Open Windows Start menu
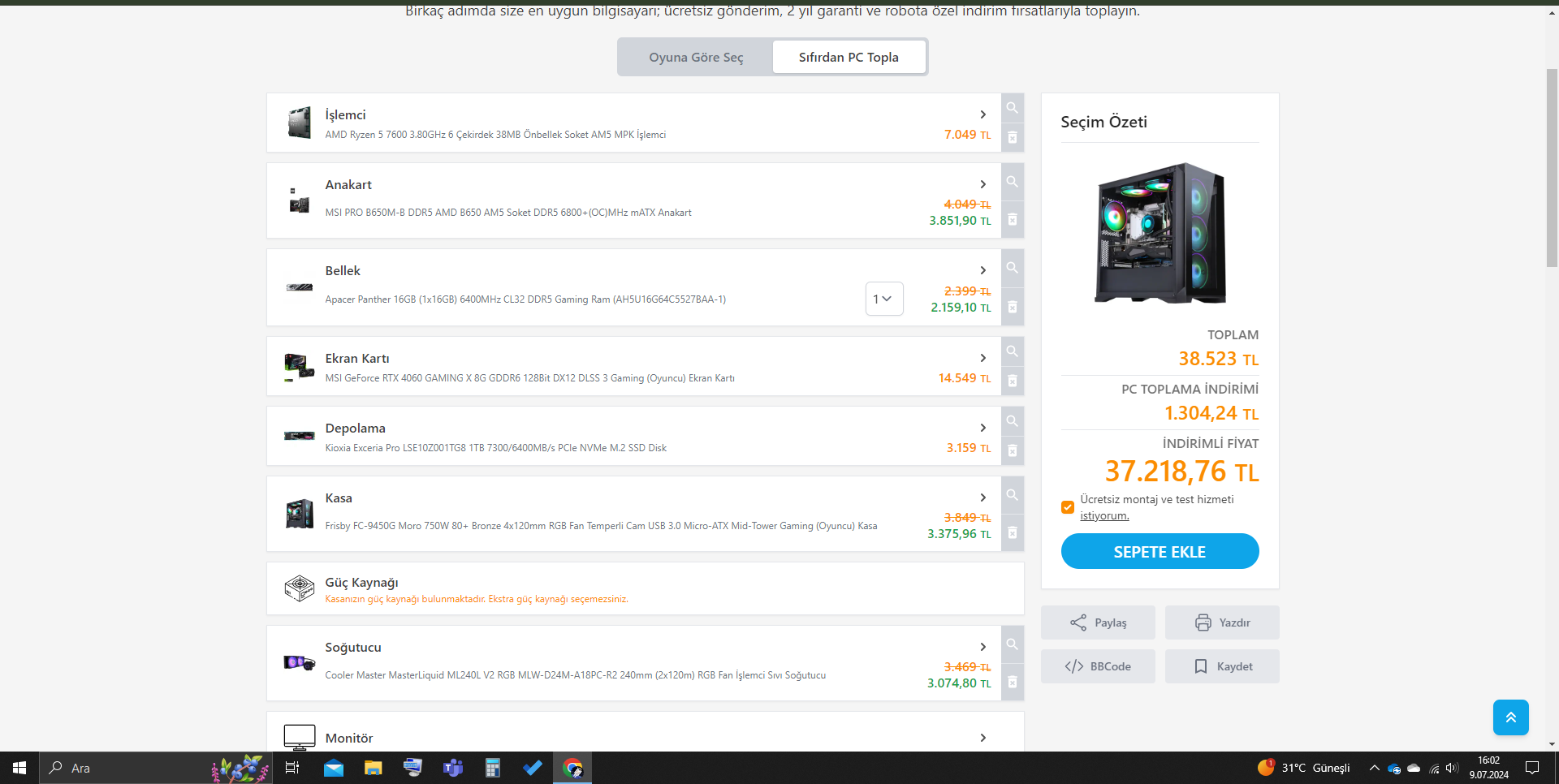This screenshot has height=784, width=1559. (x=19, y=768)
